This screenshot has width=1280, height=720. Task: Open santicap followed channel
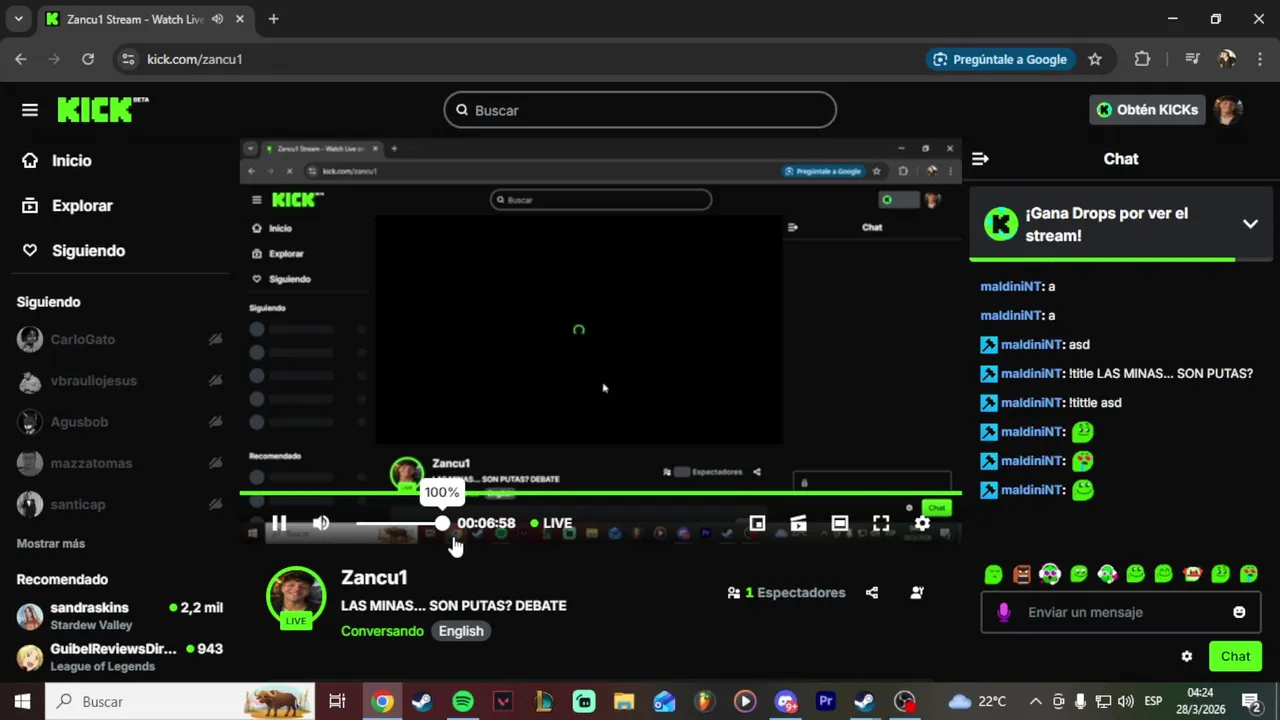[x=120, y=503]
